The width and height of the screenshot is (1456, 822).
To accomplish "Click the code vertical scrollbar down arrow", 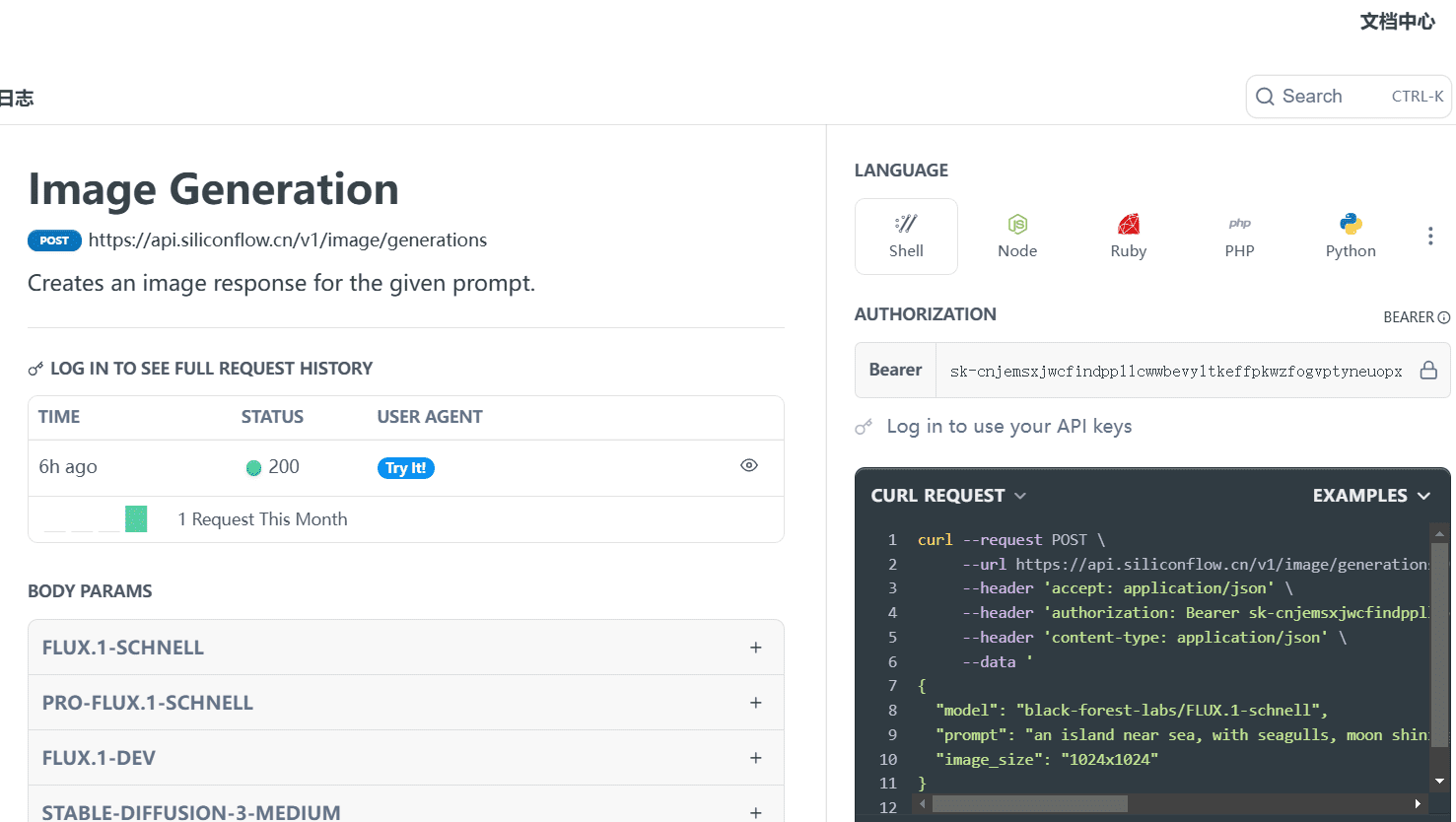I will pyautogui.click(x=1439, y=781).
